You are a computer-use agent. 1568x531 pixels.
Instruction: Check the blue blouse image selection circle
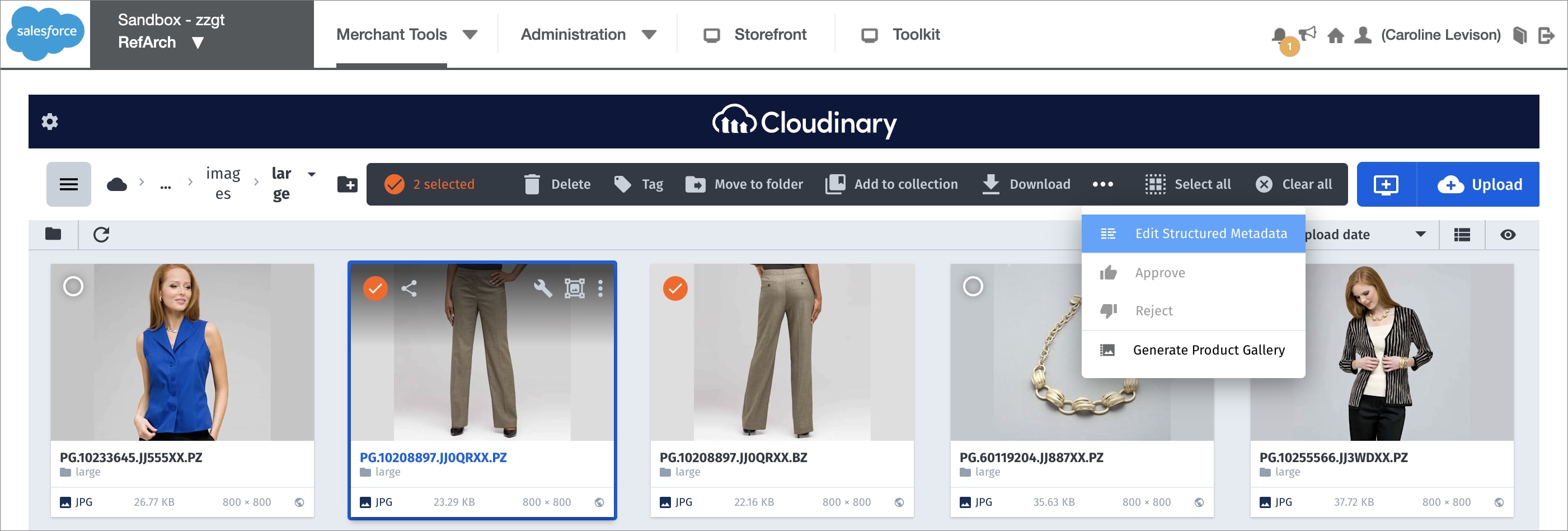coord(73,286)
